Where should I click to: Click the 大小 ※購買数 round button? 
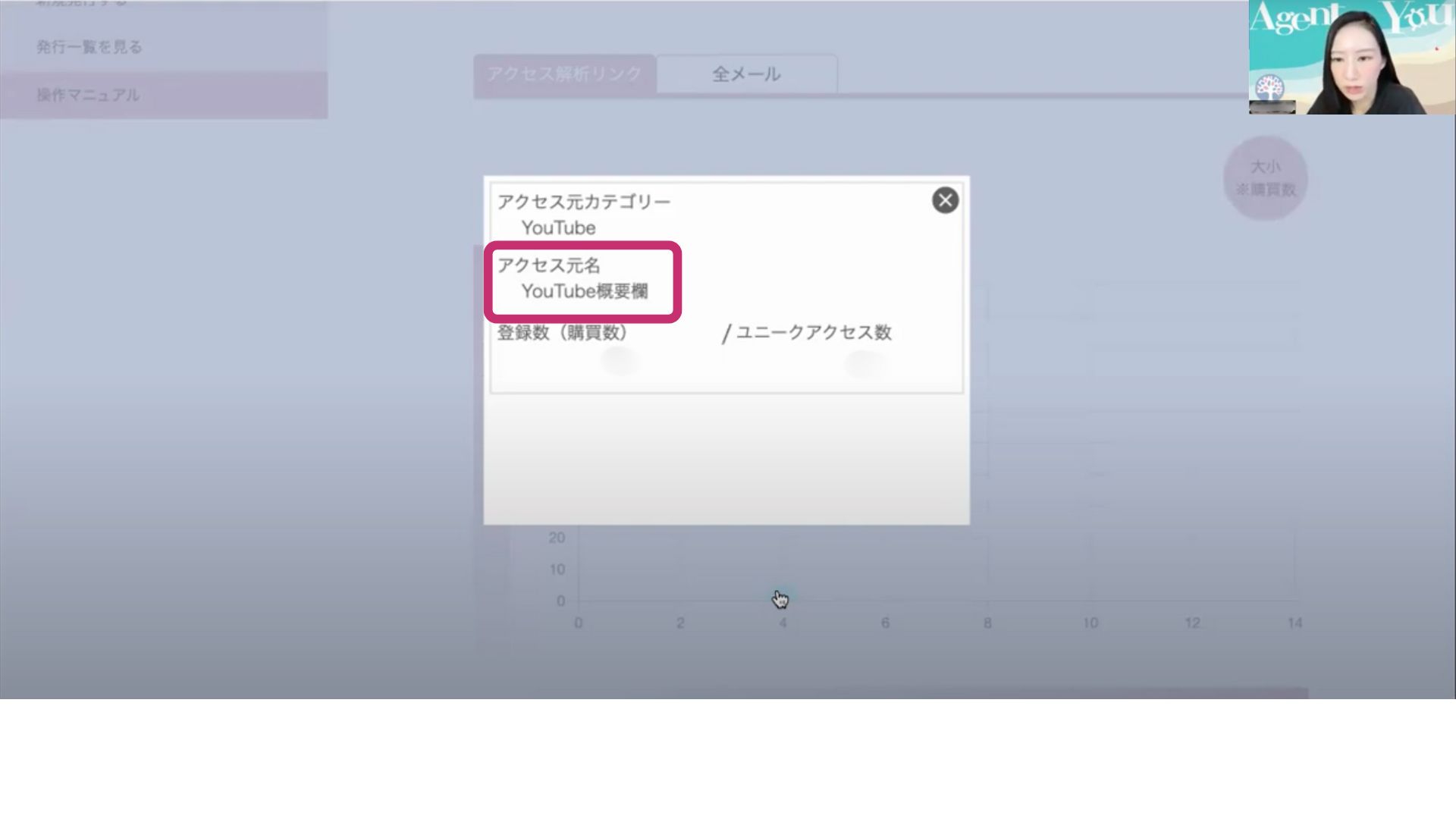1265,178
